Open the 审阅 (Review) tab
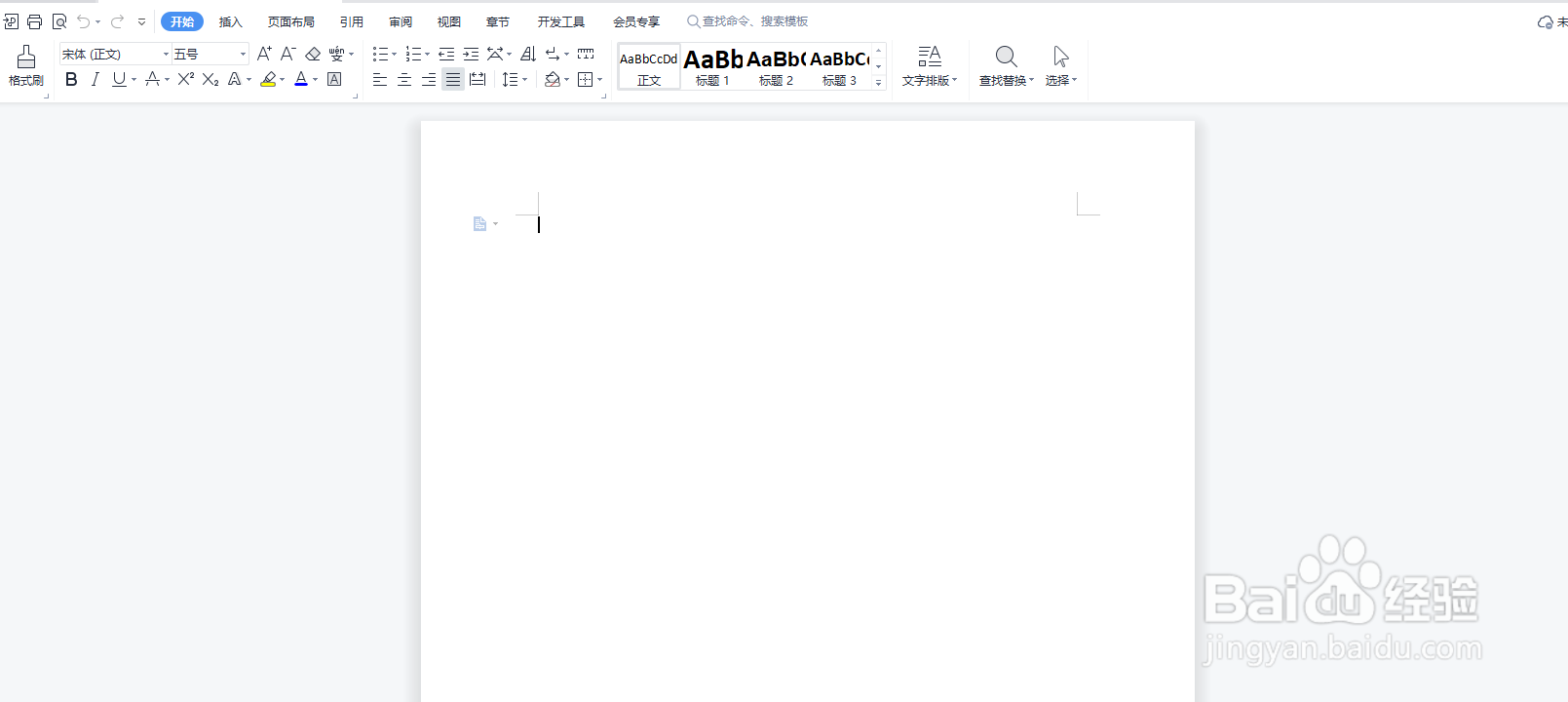Image resolution: width=1568 pixels, height=702 pixels. (x=401, y=21)
